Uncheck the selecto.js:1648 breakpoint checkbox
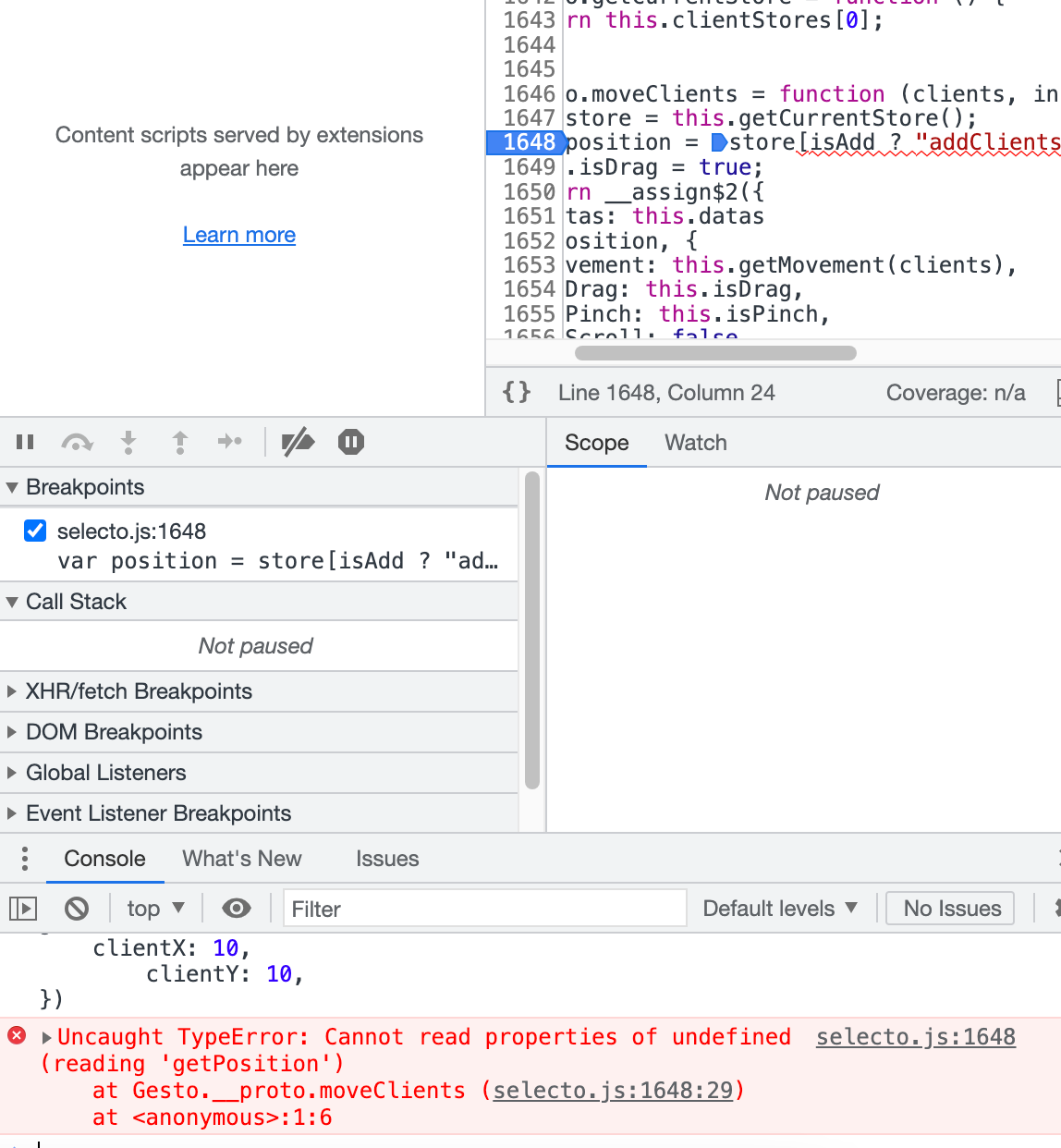The image size is (1061, 1148). point(35,531)
